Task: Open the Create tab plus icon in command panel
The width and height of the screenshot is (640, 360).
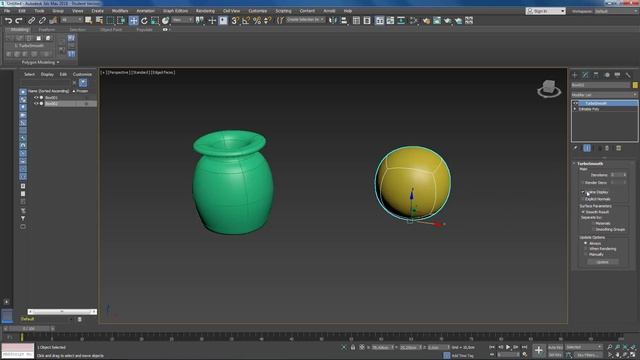Action: click(574, 75)
